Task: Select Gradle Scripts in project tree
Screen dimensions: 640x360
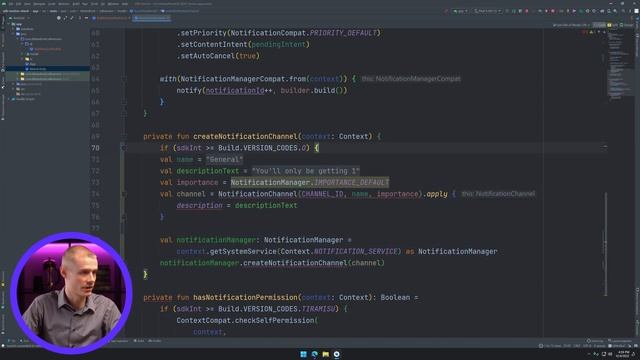Action: pos(24,99)
